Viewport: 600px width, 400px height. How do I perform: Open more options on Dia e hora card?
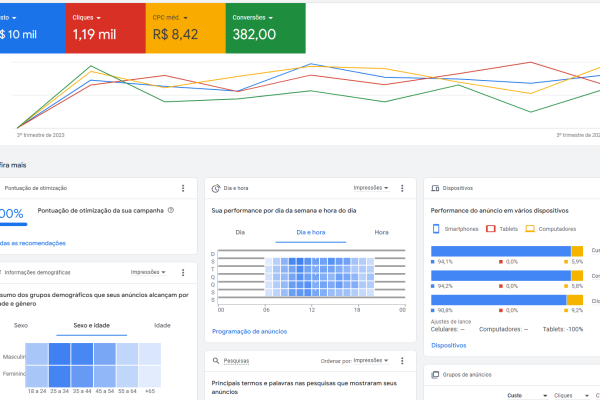point(402,188)
